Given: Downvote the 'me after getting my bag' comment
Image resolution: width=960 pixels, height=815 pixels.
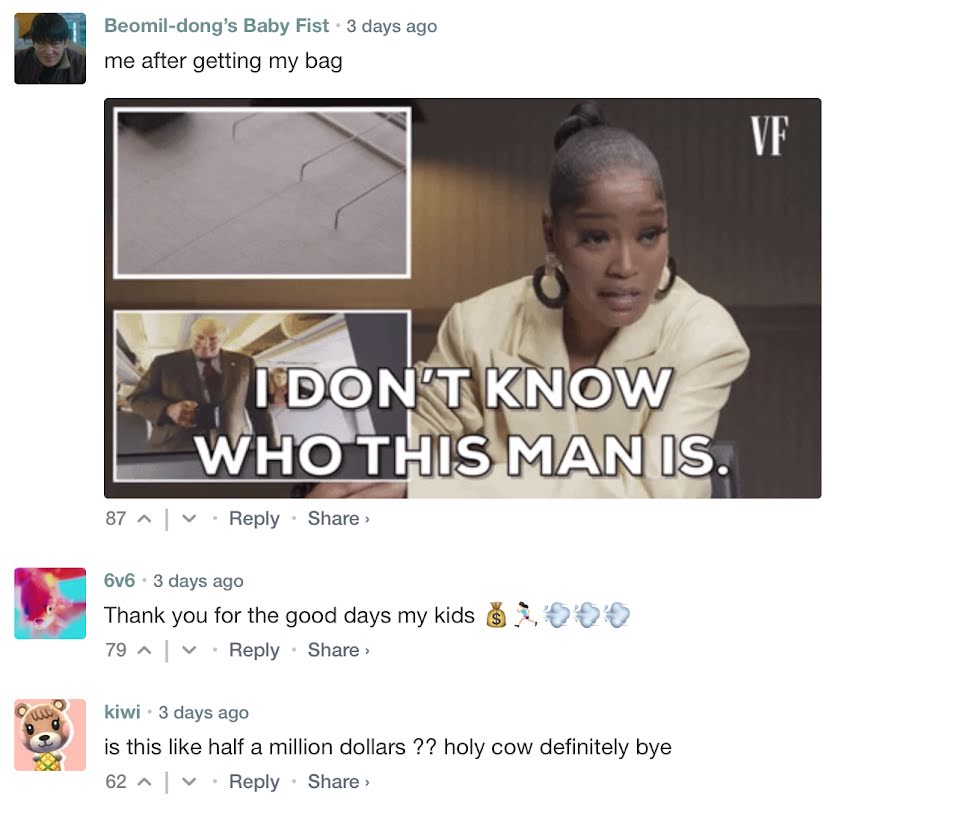Looking at the screenshot, I should pyautogui.click(x=189, y=519).
